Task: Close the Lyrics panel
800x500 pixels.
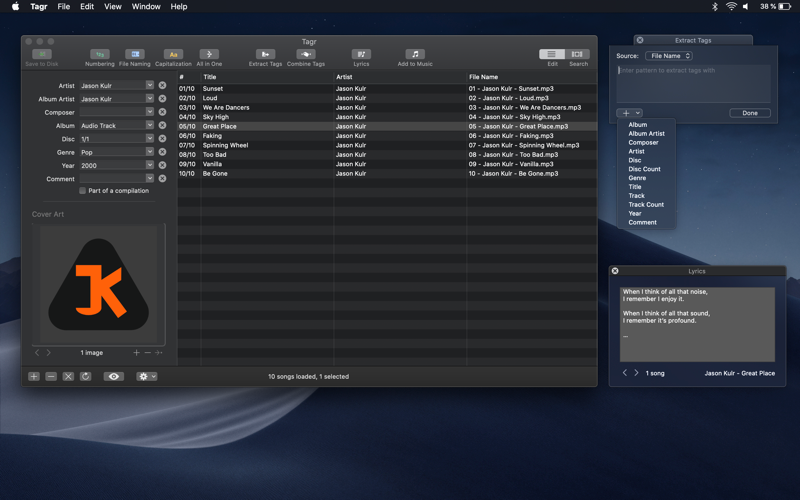Action: [x=615, y=271]
